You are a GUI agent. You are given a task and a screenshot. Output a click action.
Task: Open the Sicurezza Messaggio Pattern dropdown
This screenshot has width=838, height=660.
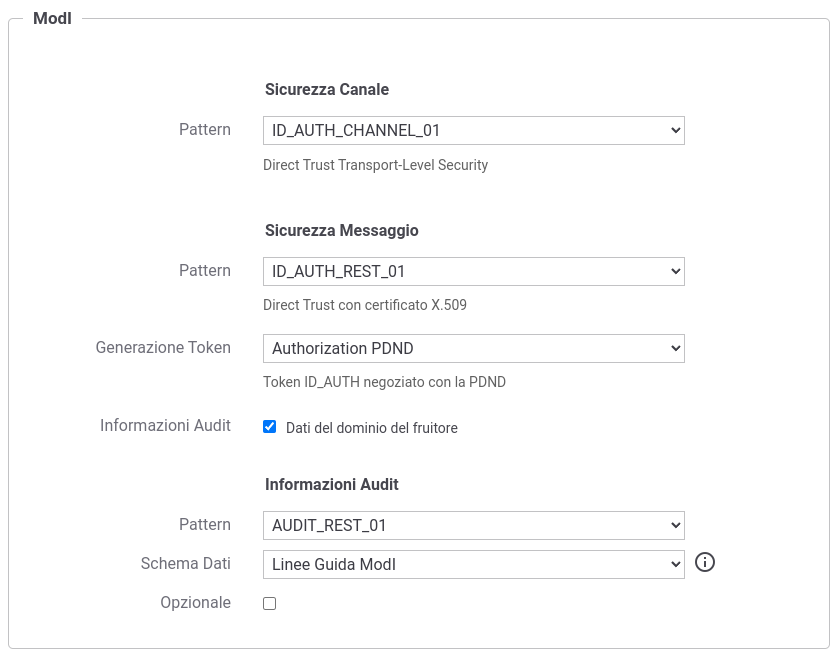pyautogui.click(x=474, y=271)
